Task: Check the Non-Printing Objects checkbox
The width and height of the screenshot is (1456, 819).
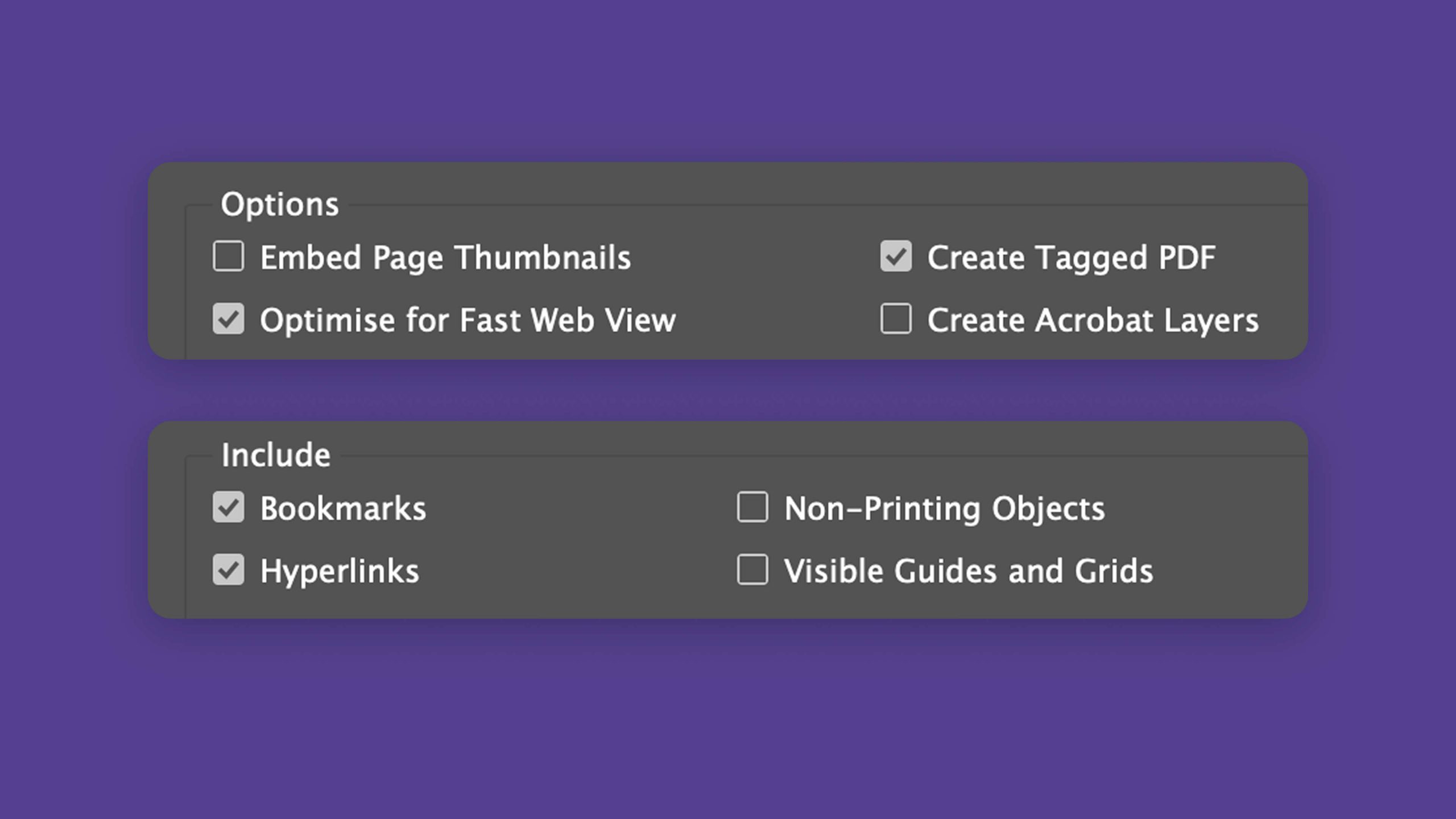Action: coord(752,507)
